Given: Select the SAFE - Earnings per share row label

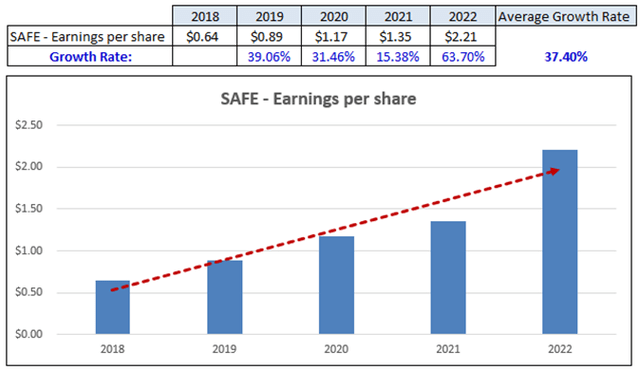Looking at the screenshot, I should [x=90, y=36].
